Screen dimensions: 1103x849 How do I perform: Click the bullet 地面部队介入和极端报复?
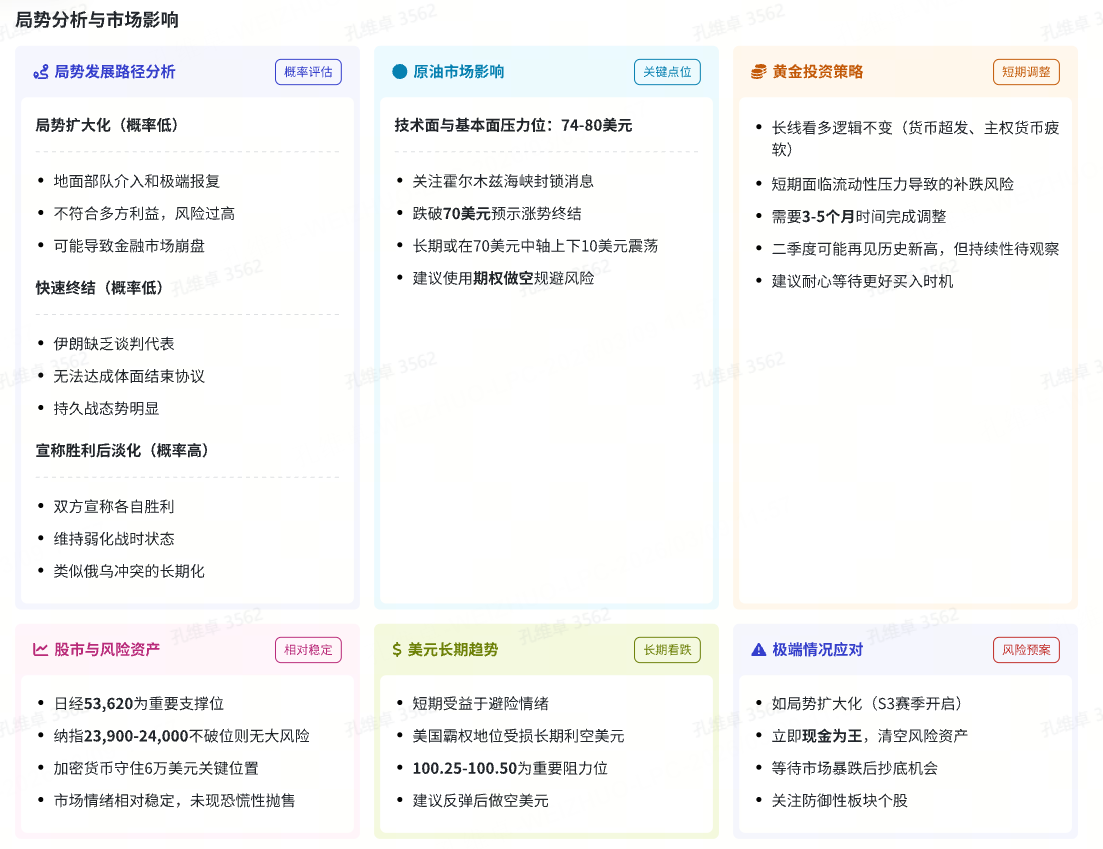point(136,181)
